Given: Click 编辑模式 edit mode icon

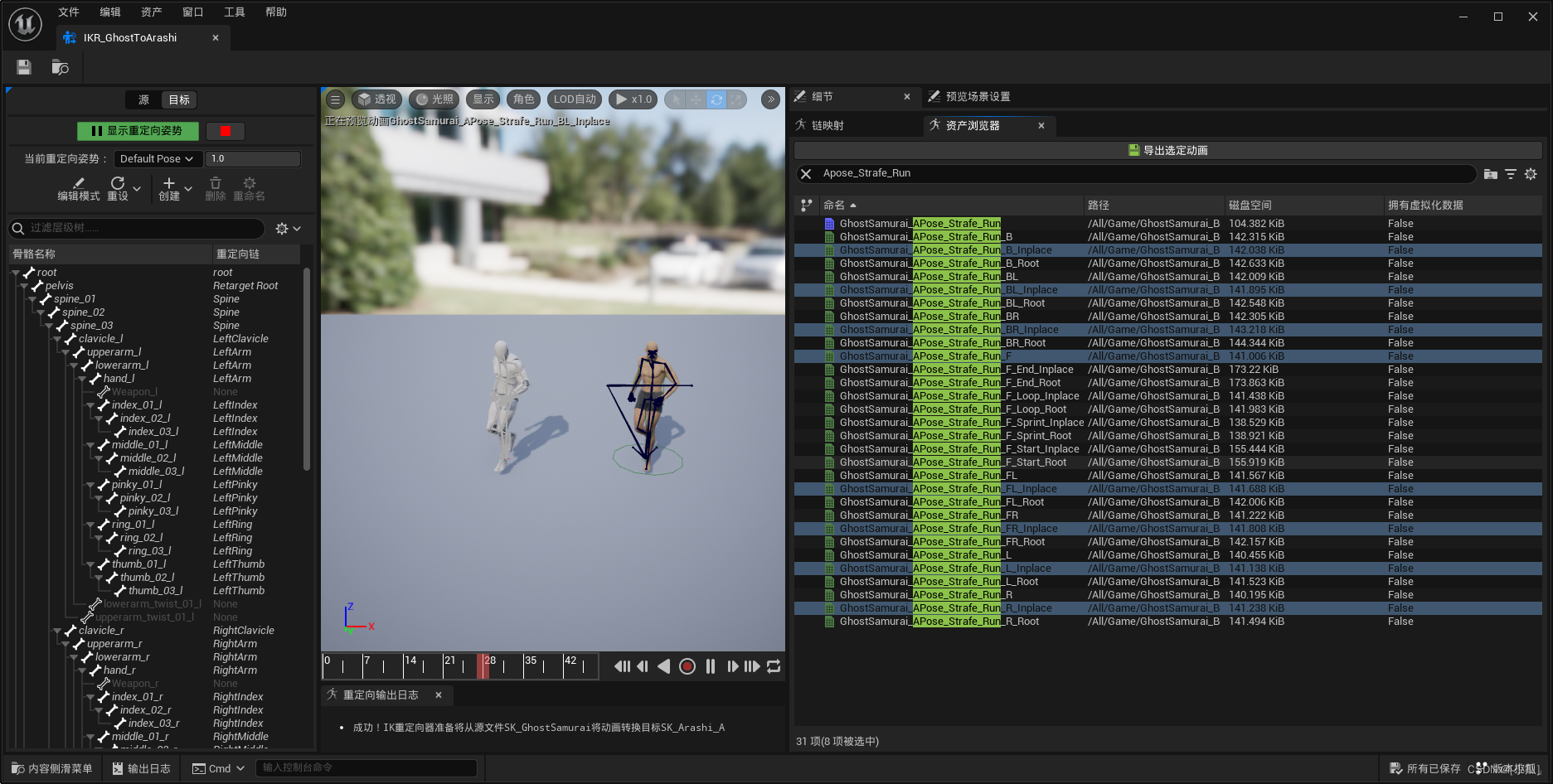Looking at the screenshot, I should (x=79, y=189).
